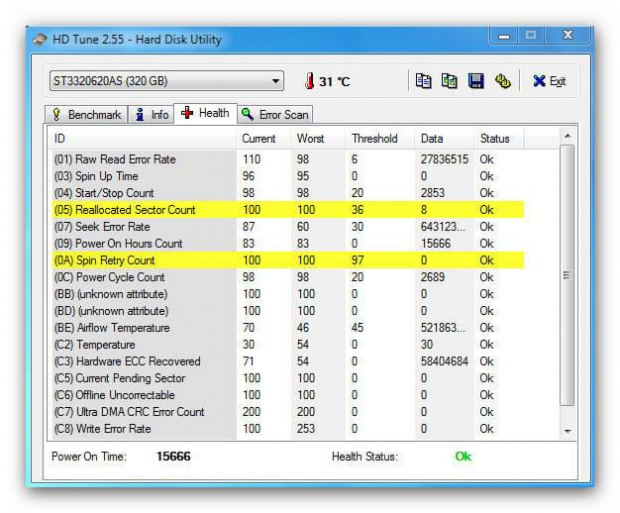Select the Power Cycle Count row

point(287,277)
